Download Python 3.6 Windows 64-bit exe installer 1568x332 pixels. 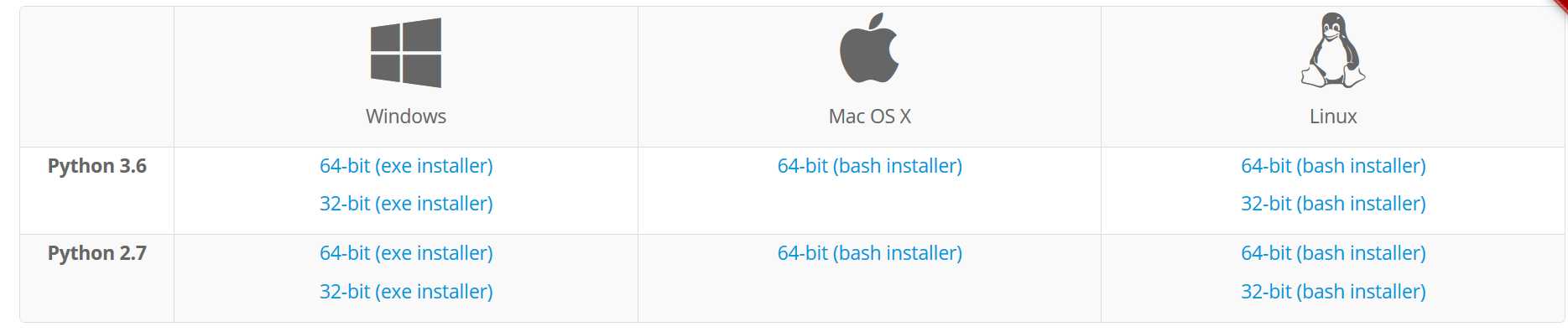pos(406,166)
